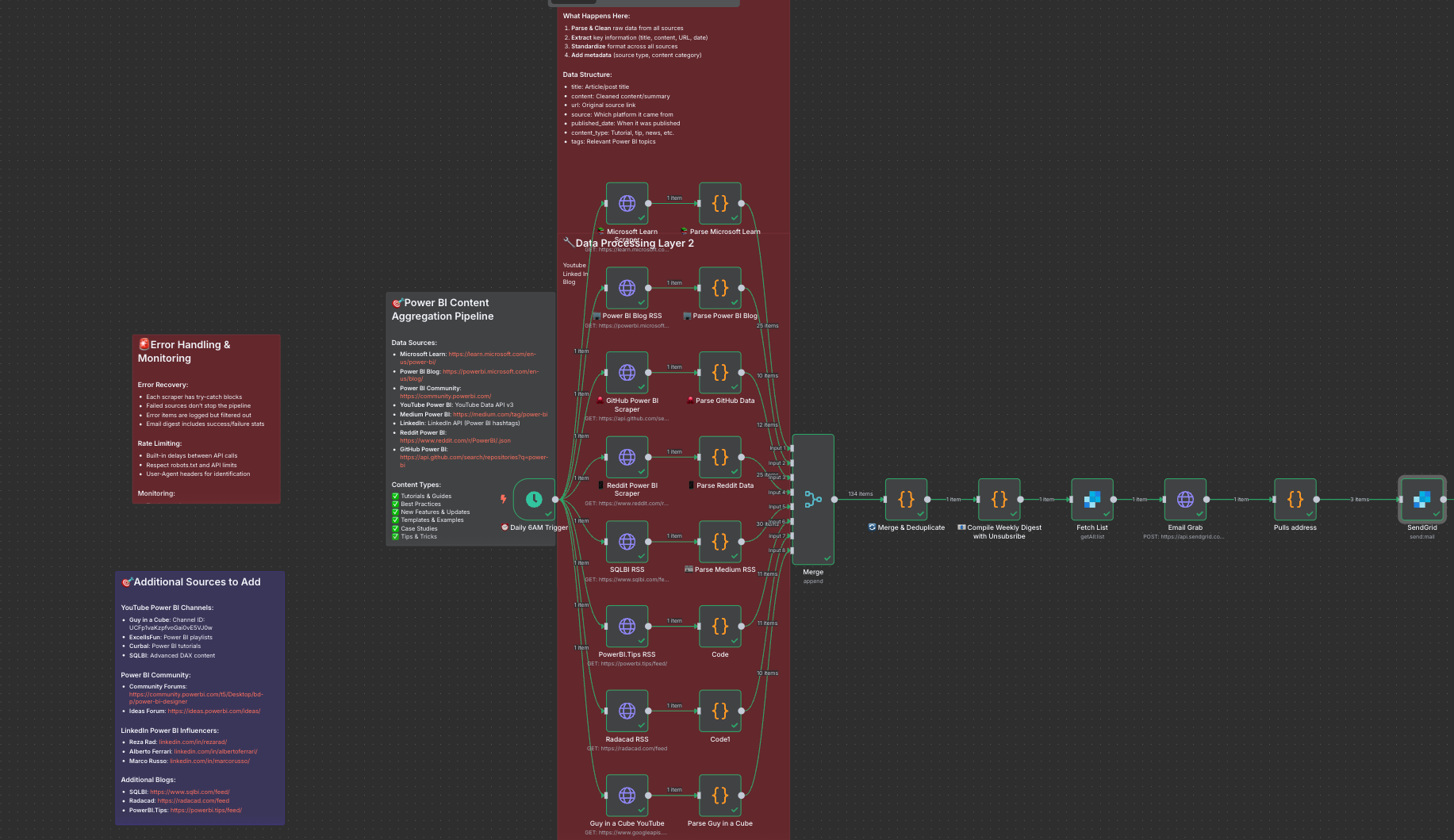Open the Daily 6AM Trigger clock node
This screenshot has height=840, width=1454.
534,500
